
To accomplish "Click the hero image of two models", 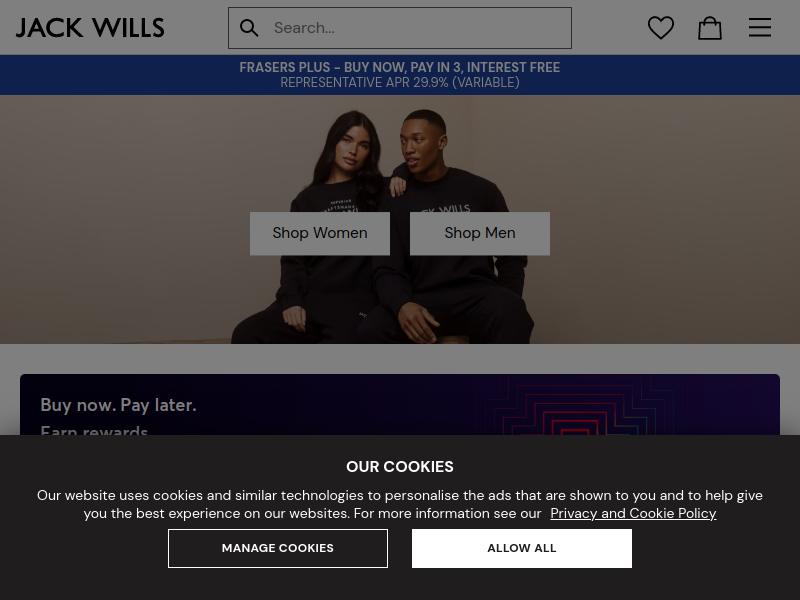I will tap(400, 219).
